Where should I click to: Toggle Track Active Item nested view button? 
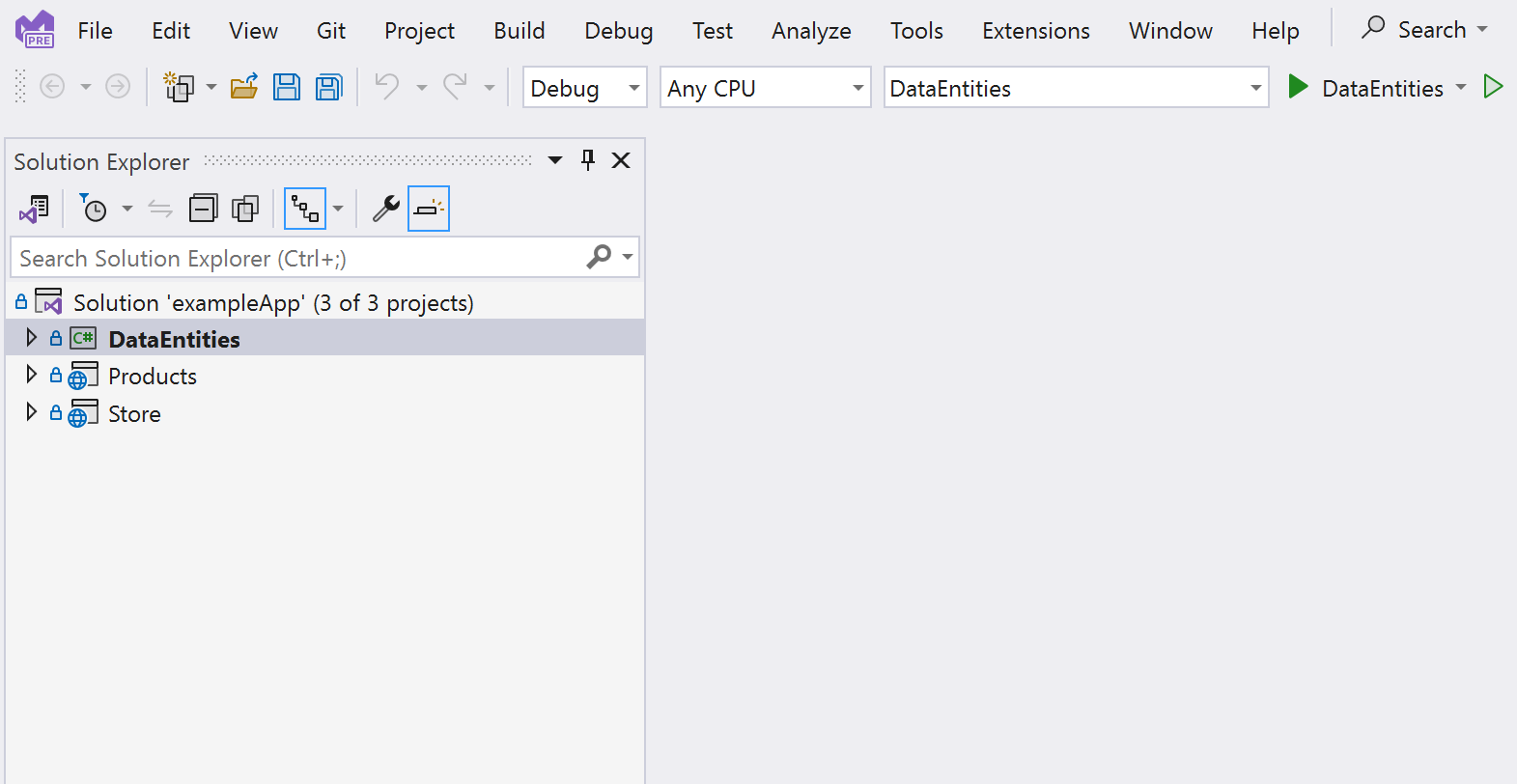(305, 209)
